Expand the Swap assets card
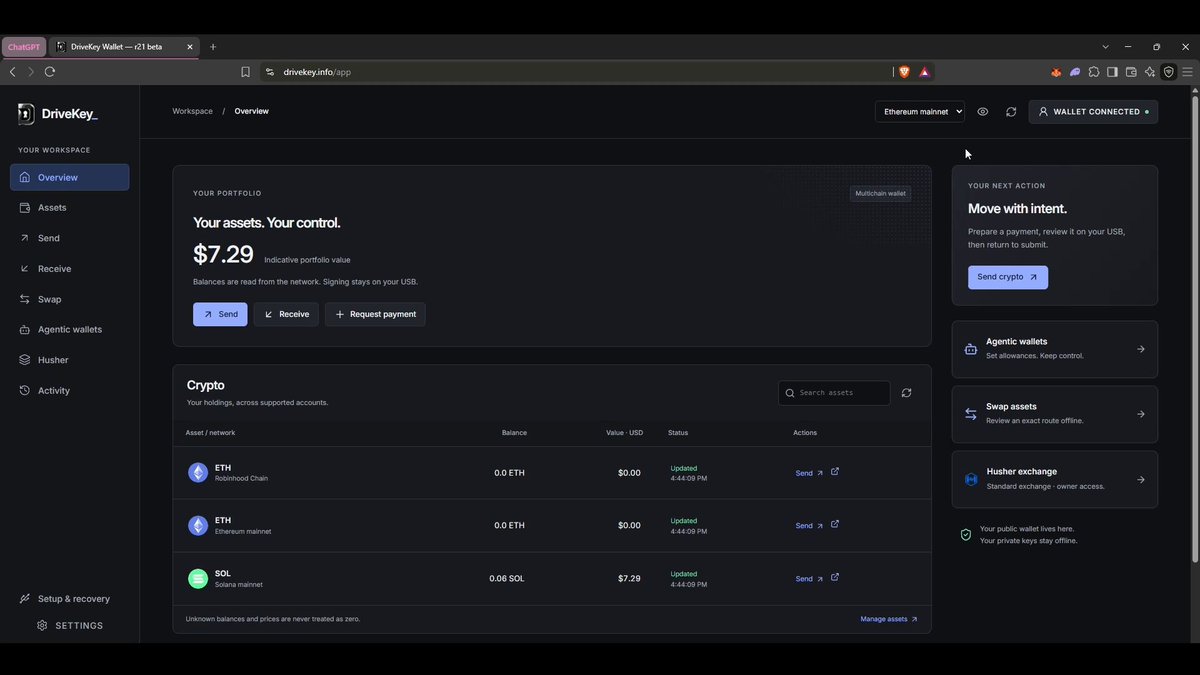This screenshot has height=675, width=1200. (x=1055, y=414)
